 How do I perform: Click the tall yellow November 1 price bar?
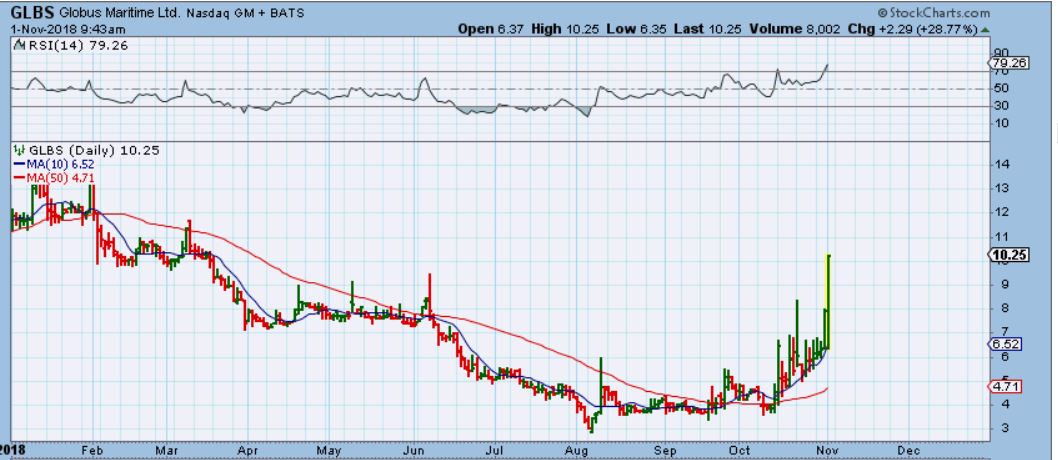pyautogui.click(x=829, y=301)
